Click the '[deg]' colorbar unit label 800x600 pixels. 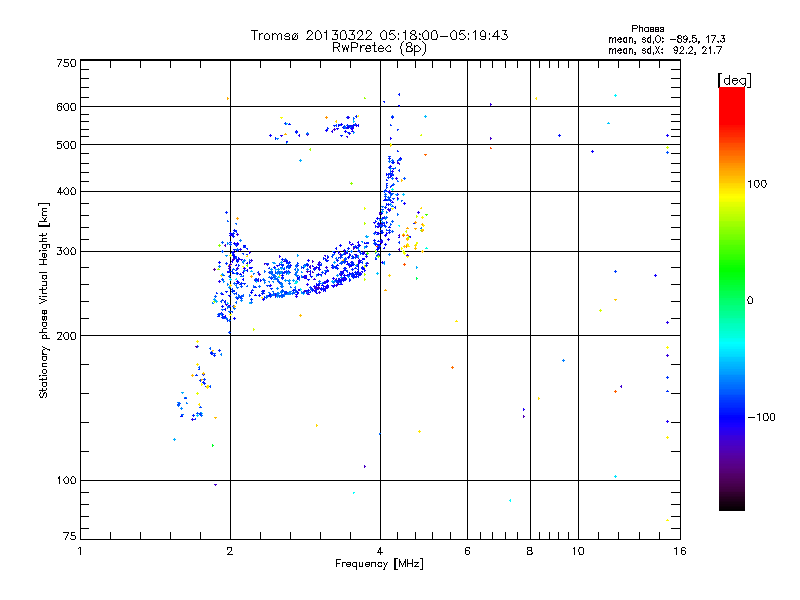pos(734,80)
